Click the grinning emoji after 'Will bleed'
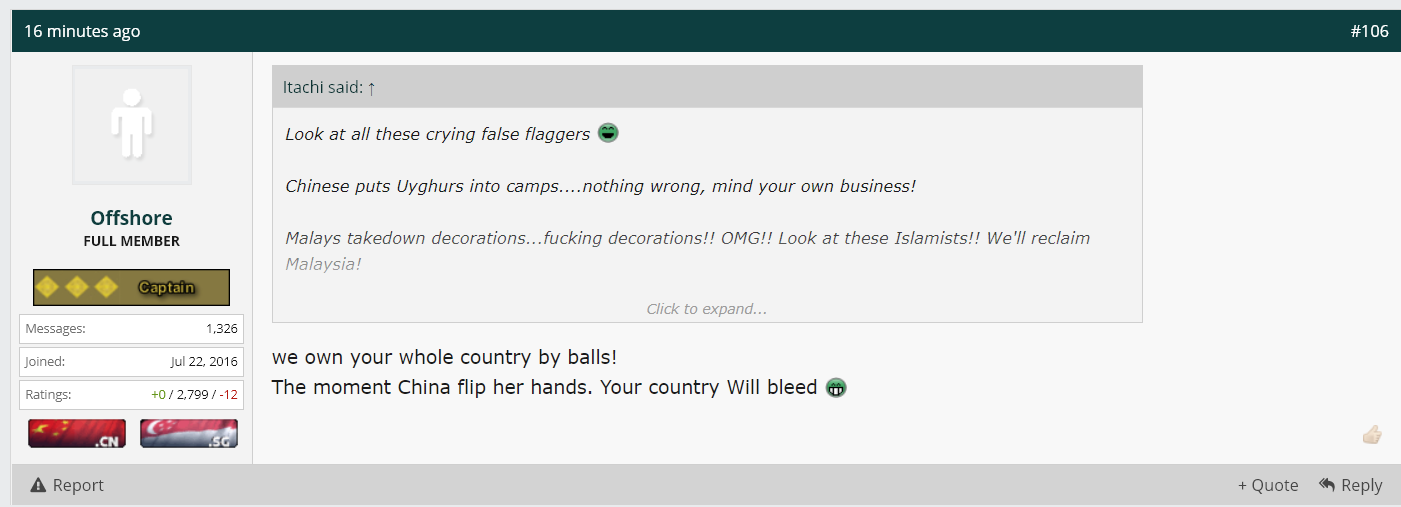The image size is (1401, 507). [x=836, y=387]
